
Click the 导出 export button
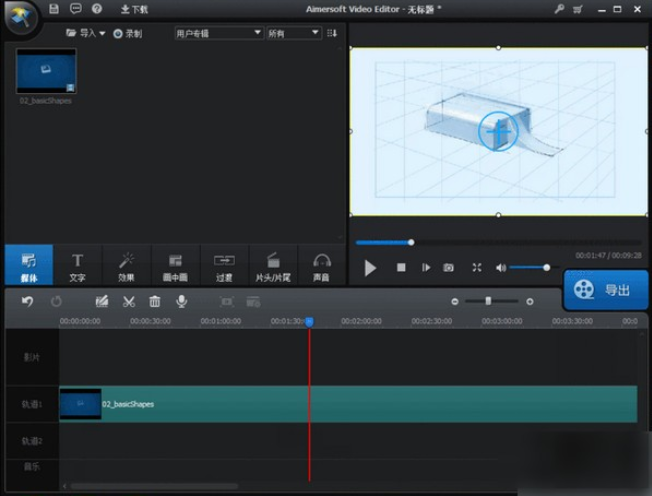coord(605,290)
